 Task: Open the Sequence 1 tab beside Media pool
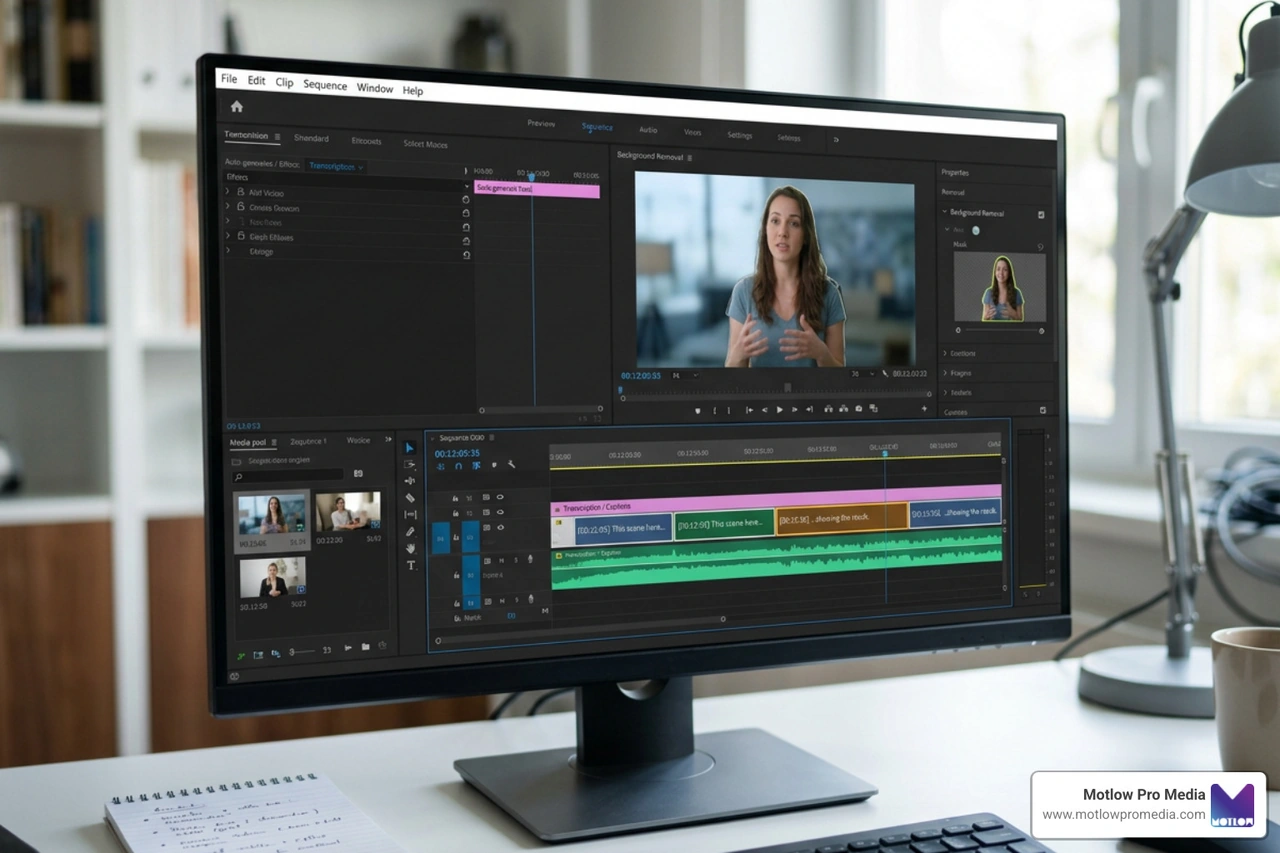(x=308, y=441)
